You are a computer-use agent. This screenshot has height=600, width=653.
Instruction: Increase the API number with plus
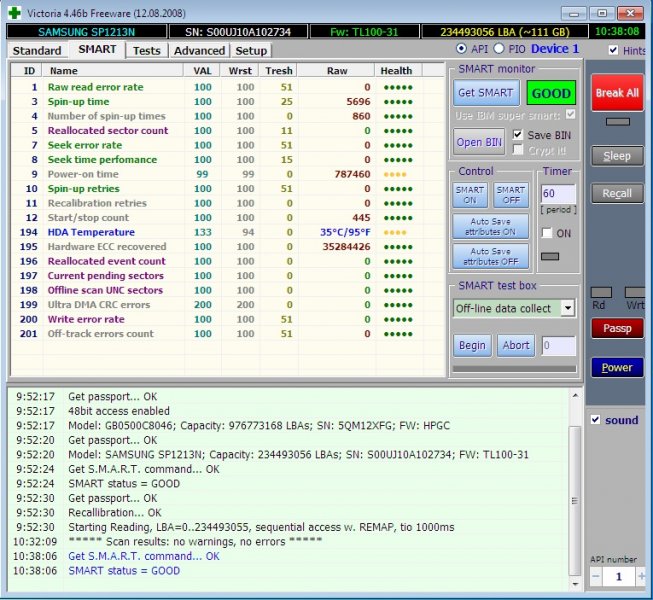coord(639,577)
